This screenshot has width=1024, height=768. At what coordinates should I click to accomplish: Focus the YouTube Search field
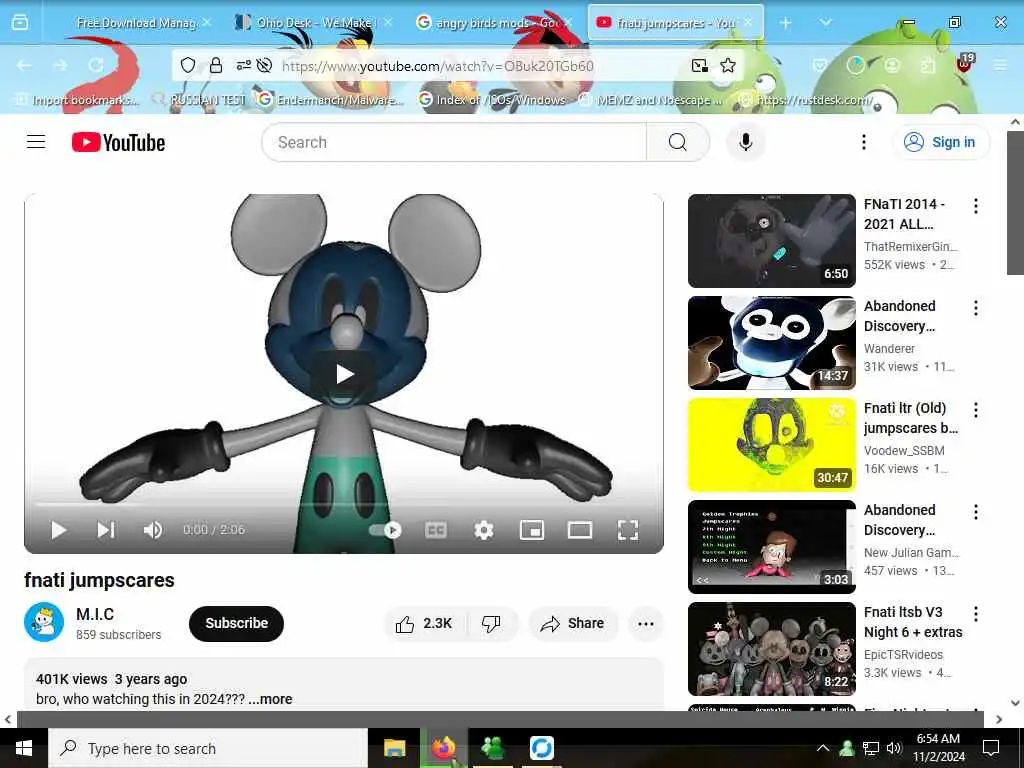point(454,142)
